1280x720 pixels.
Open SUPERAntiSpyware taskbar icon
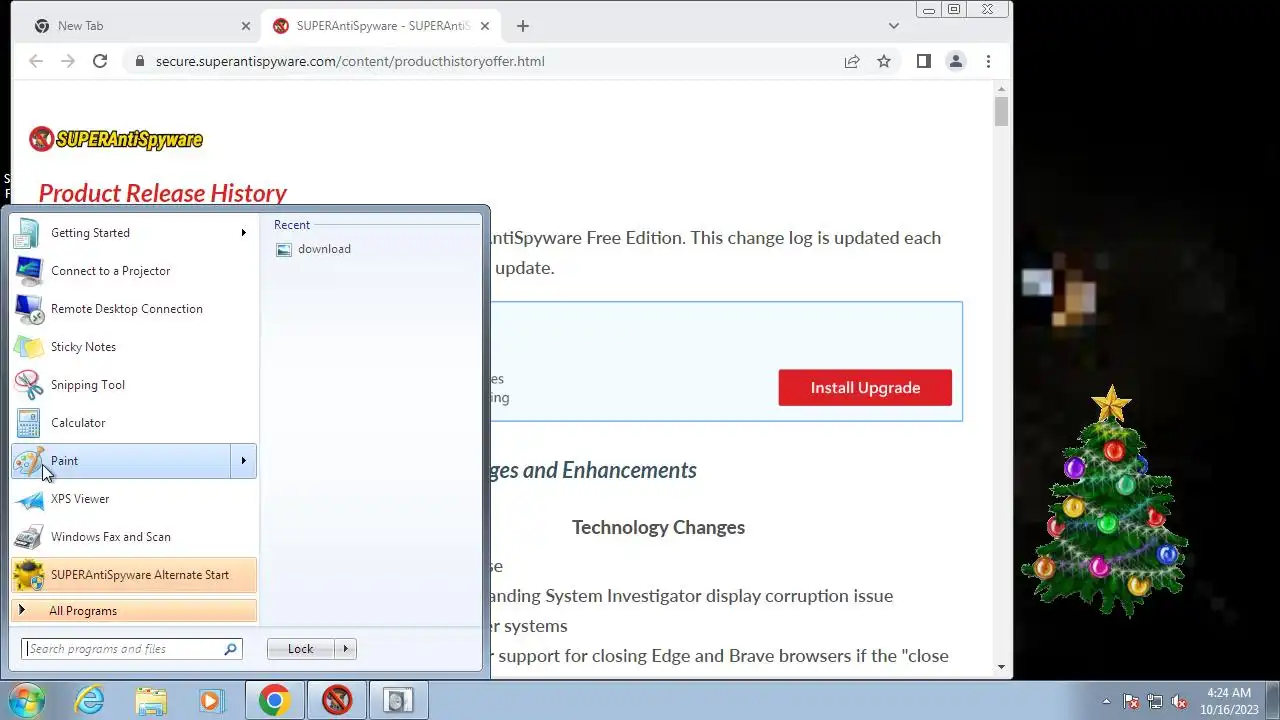pos(337,700)
